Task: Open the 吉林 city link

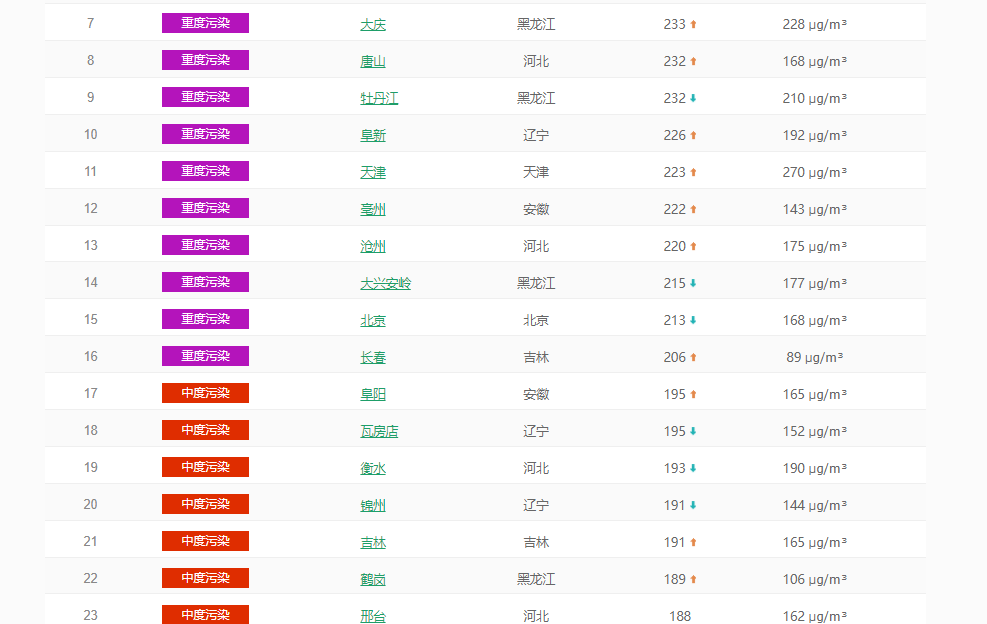Action: coord(373,542)
